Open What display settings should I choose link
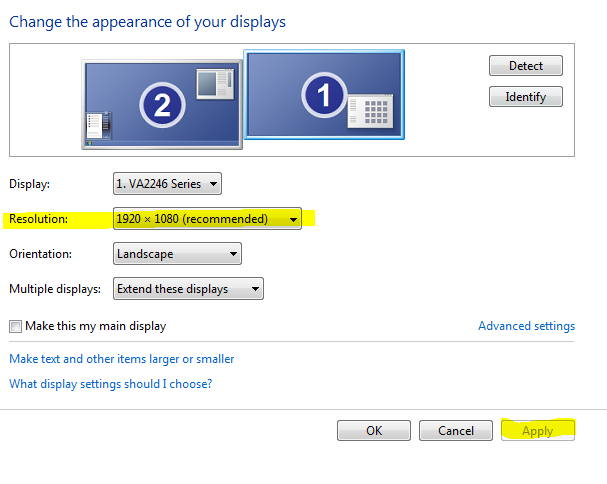 point(110,384)
